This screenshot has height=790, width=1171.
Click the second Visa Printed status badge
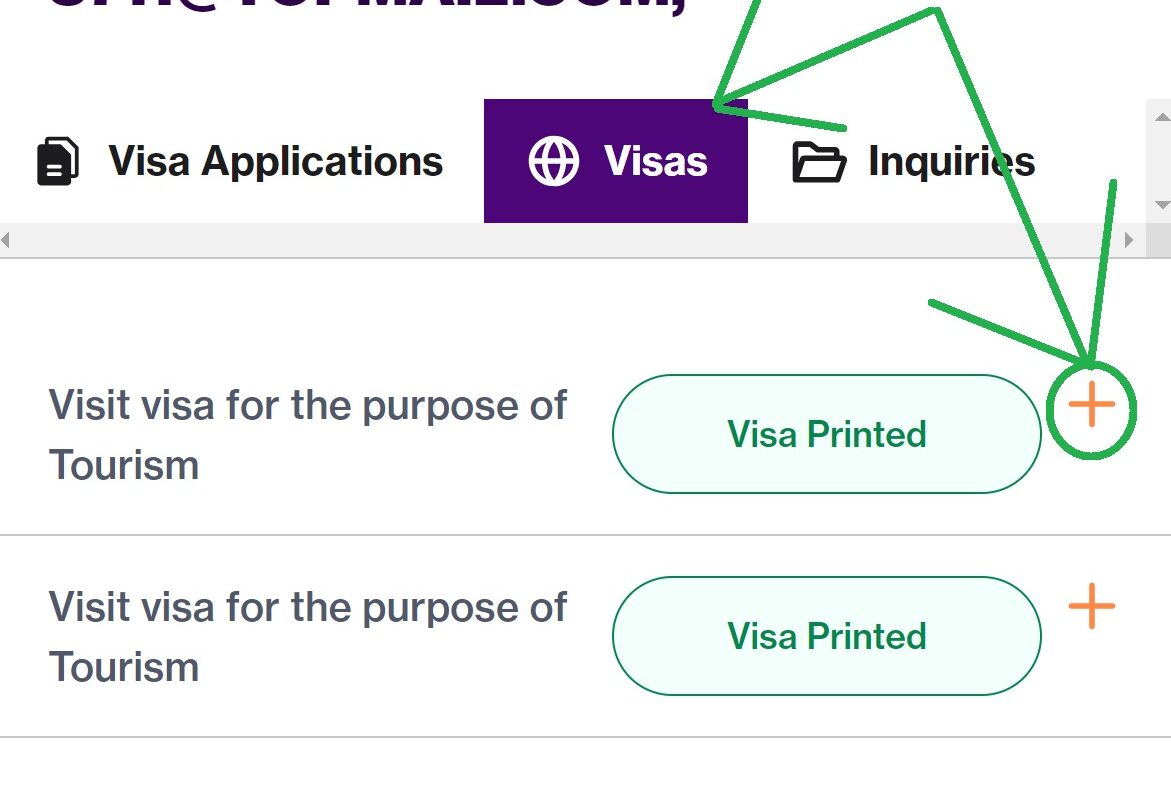pyautogui.click(x=827, y=636)
